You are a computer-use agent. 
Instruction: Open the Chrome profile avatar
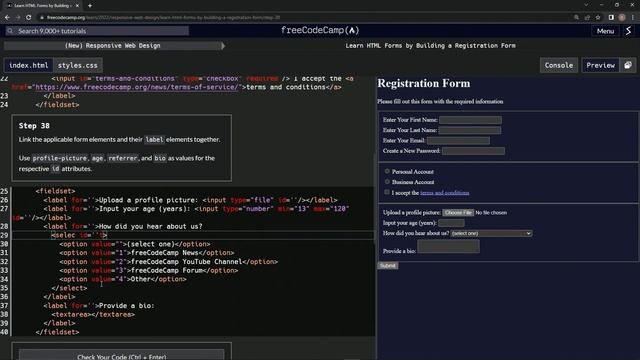pos(622,18)
